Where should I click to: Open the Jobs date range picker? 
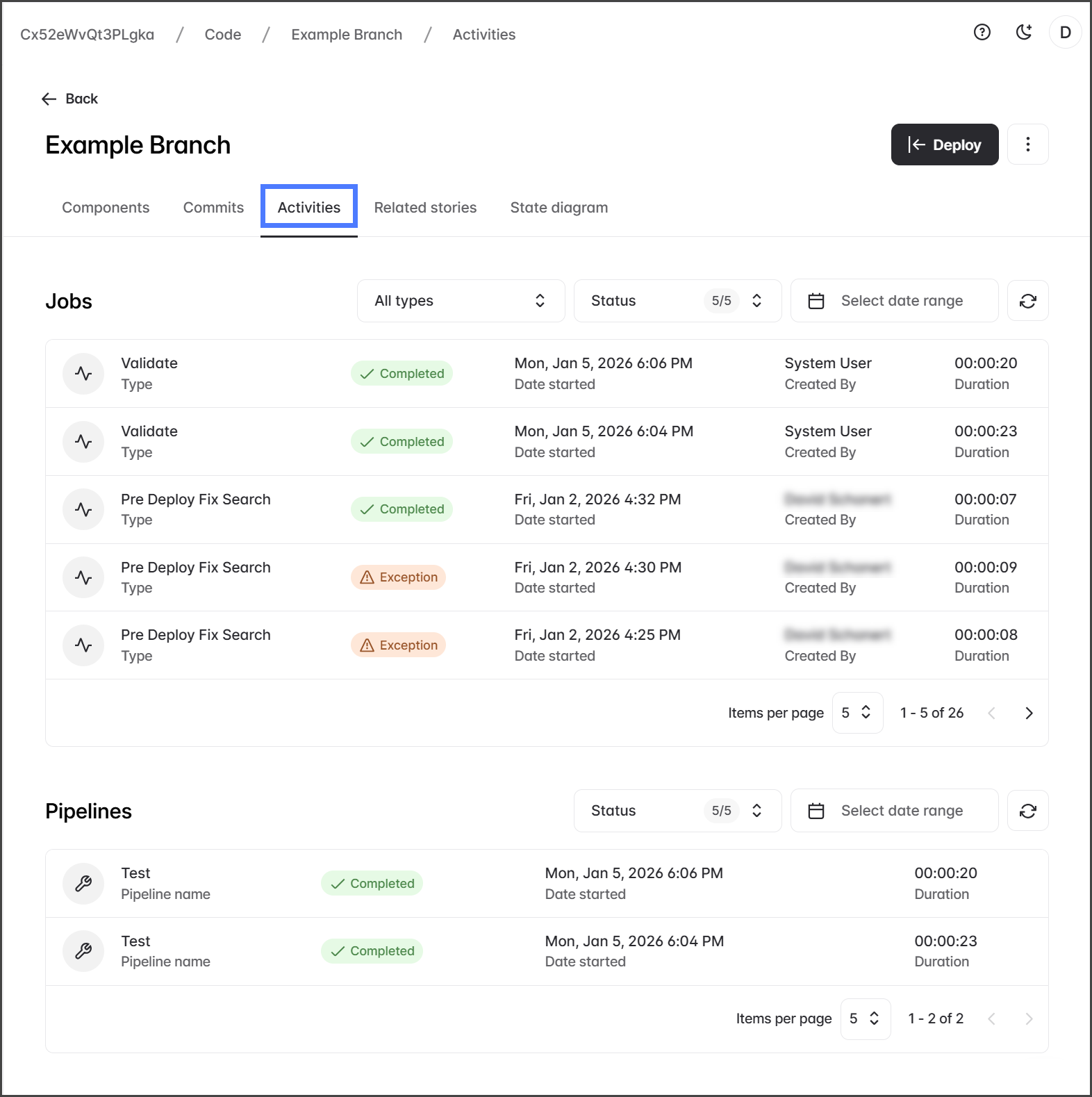point(893,301)
